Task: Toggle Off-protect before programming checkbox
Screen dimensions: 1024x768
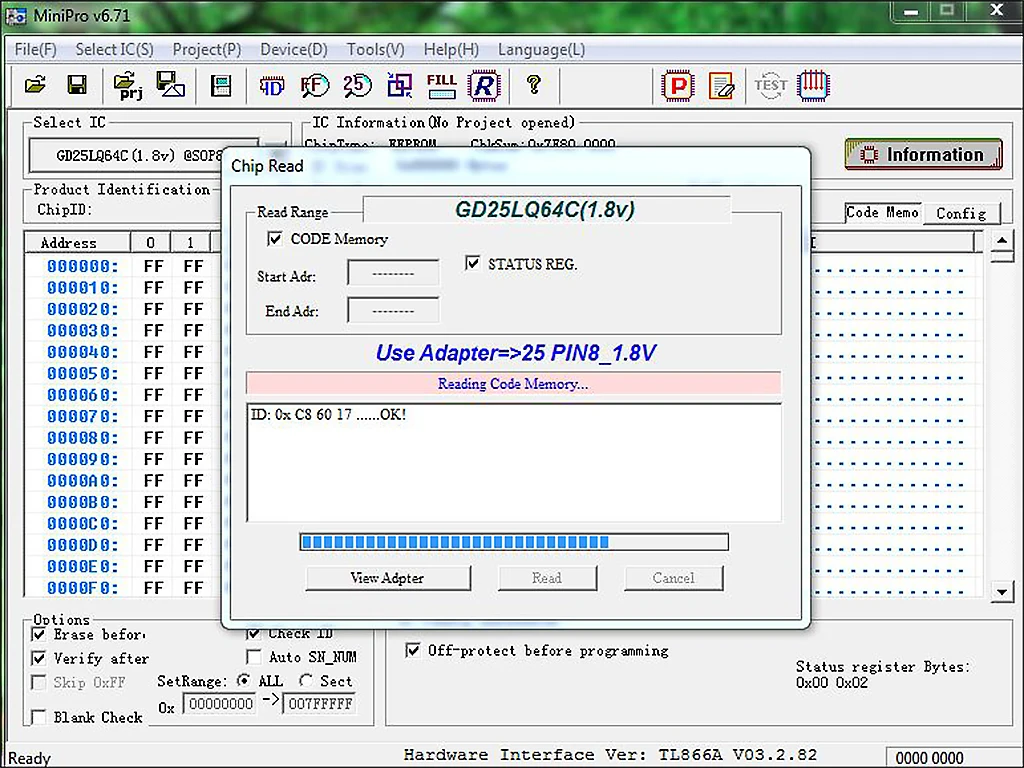Action: point(413,650)
